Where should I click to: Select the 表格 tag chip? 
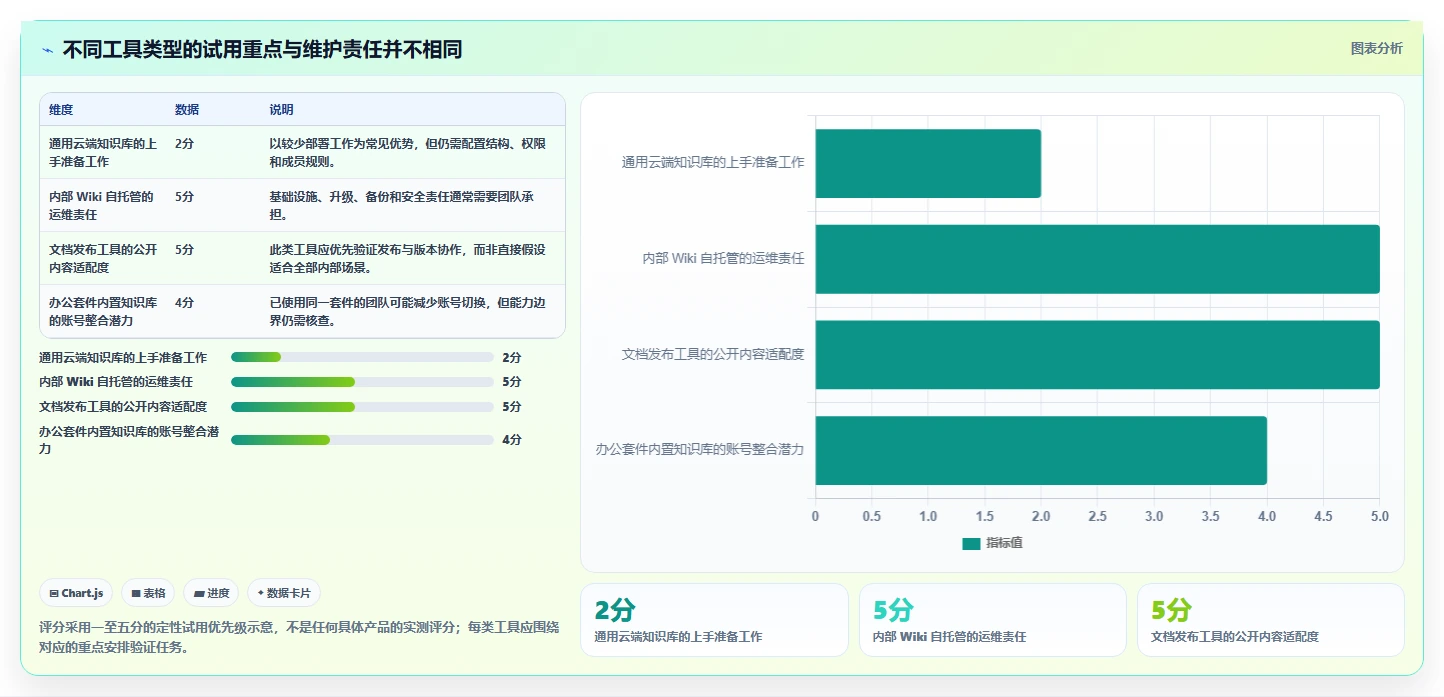(148, 593)
